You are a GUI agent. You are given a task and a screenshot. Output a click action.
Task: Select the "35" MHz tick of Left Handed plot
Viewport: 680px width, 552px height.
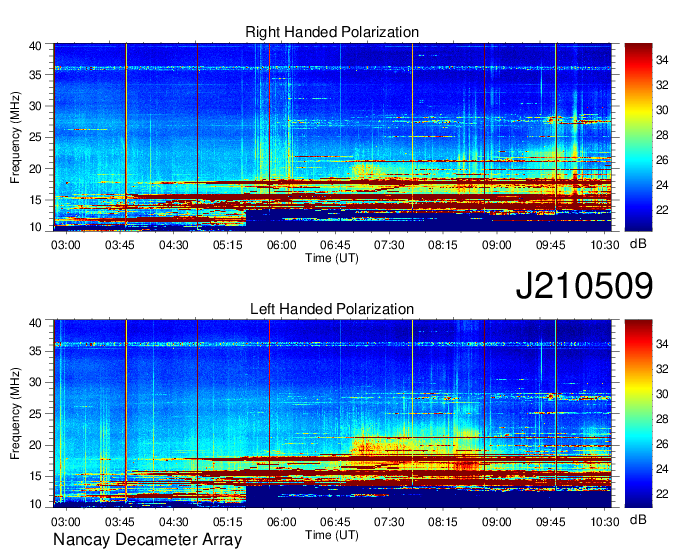[35, 351]
